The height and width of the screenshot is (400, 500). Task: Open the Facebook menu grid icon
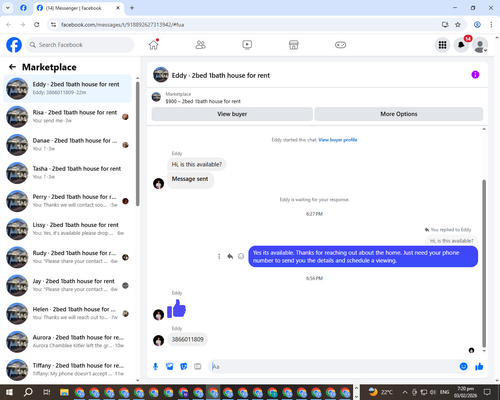[x=442, y=45]
